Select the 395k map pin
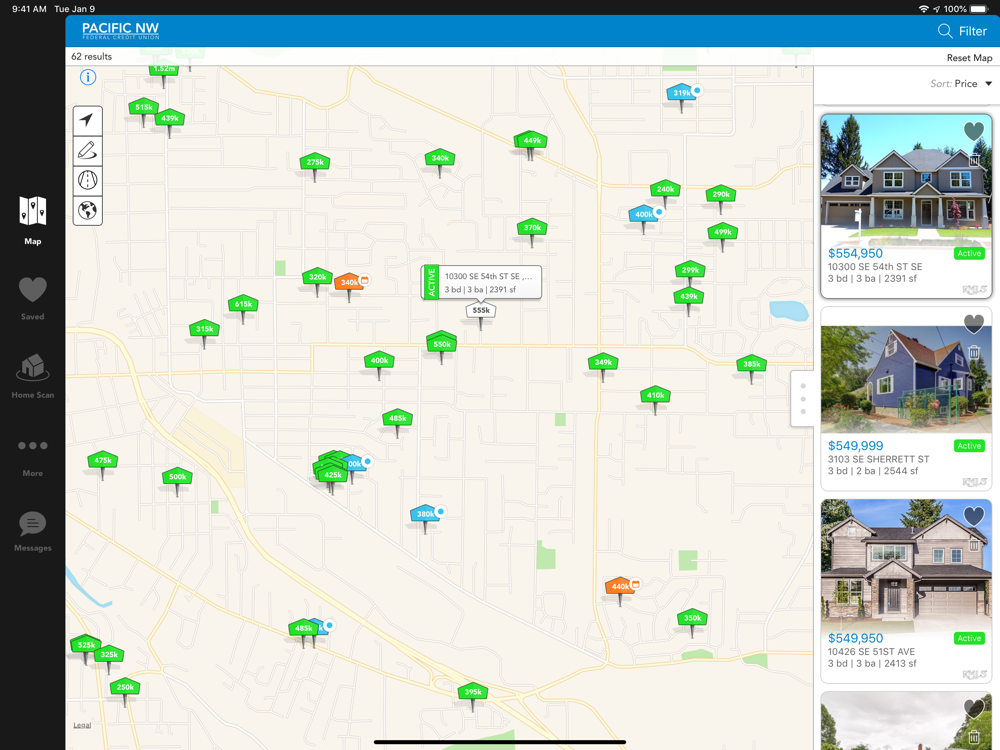This screenshot has width=1000, height=750. pyautogui.click(x=473, y=691)
